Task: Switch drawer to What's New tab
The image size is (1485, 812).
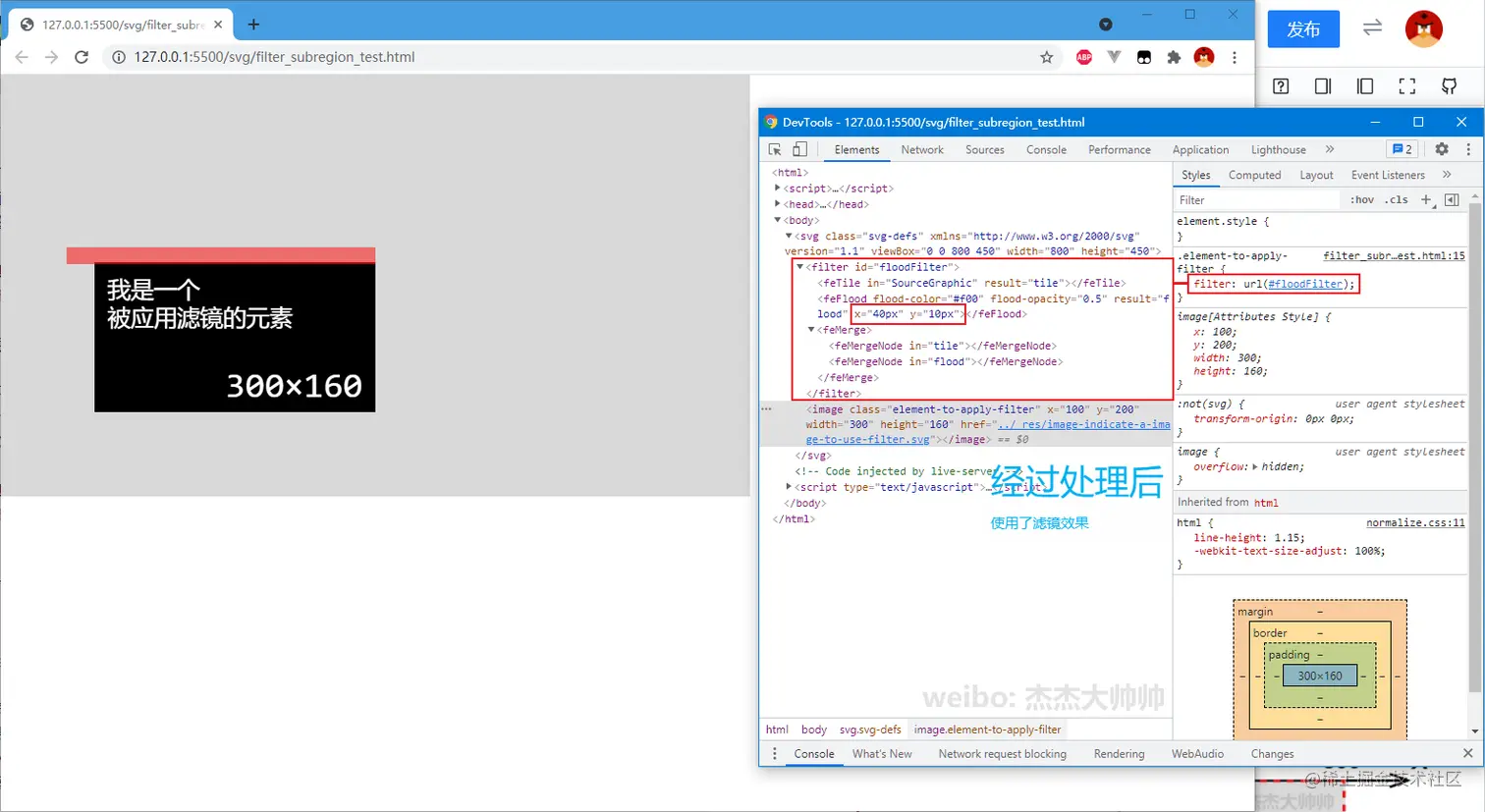Action: (x=882, y=753)
